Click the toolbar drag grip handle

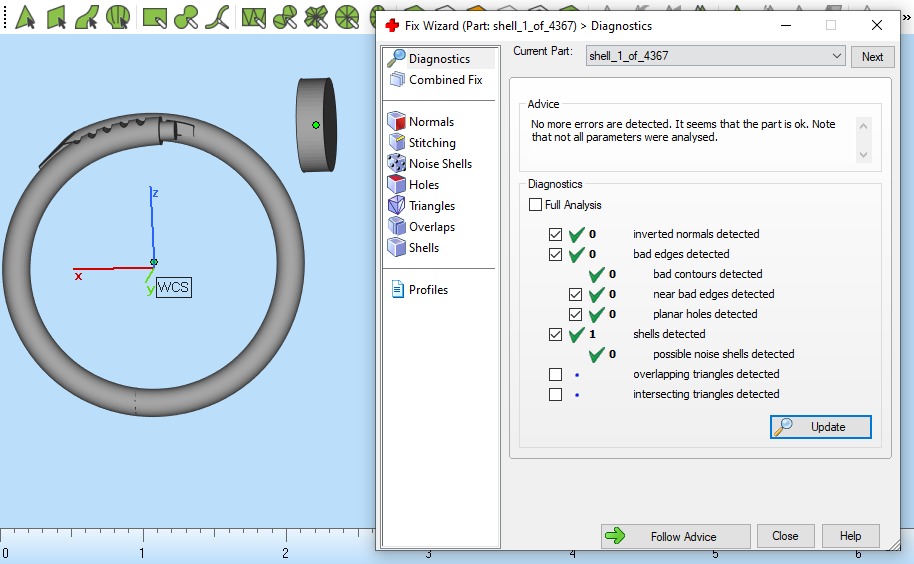5,17
